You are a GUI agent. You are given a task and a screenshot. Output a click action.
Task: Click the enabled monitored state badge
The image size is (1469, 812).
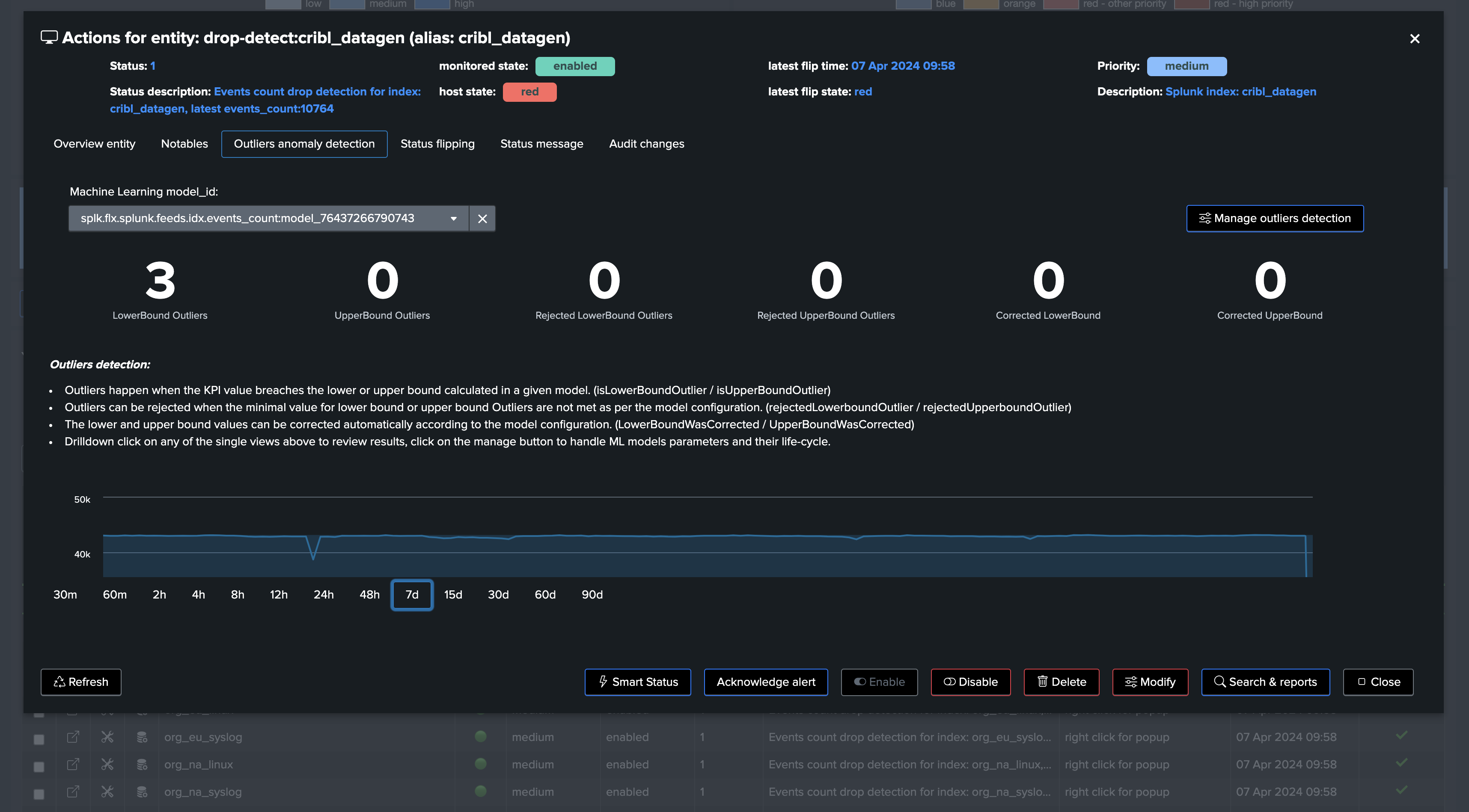(x=575, y=66)
